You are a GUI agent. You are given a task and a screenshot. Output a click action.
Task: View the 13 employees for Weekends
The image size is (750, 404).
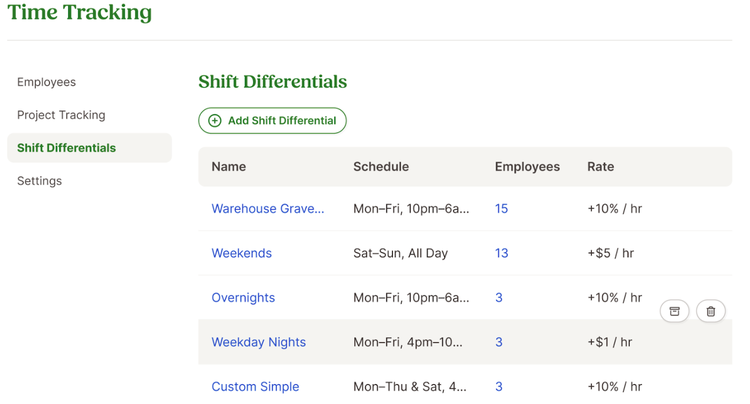click(x=501, y=253)
